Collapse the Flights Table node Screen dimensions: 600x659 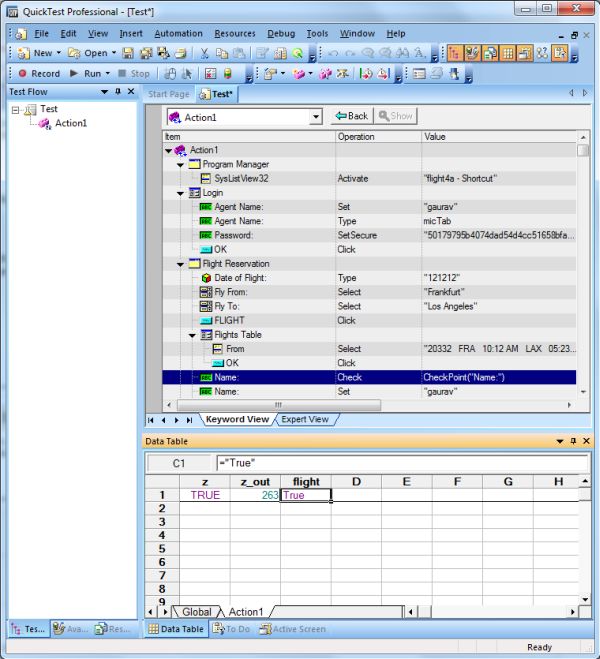tap(192, 335)
